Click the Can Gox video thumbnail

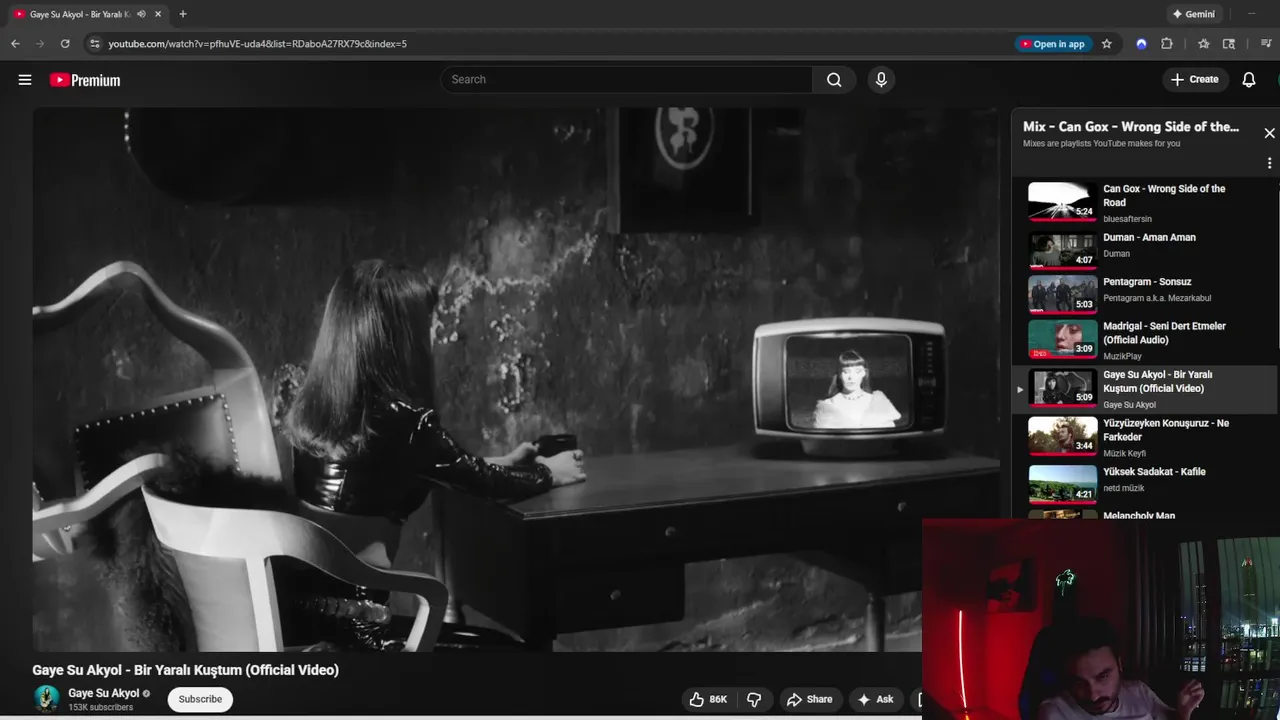pos(1062,201)
